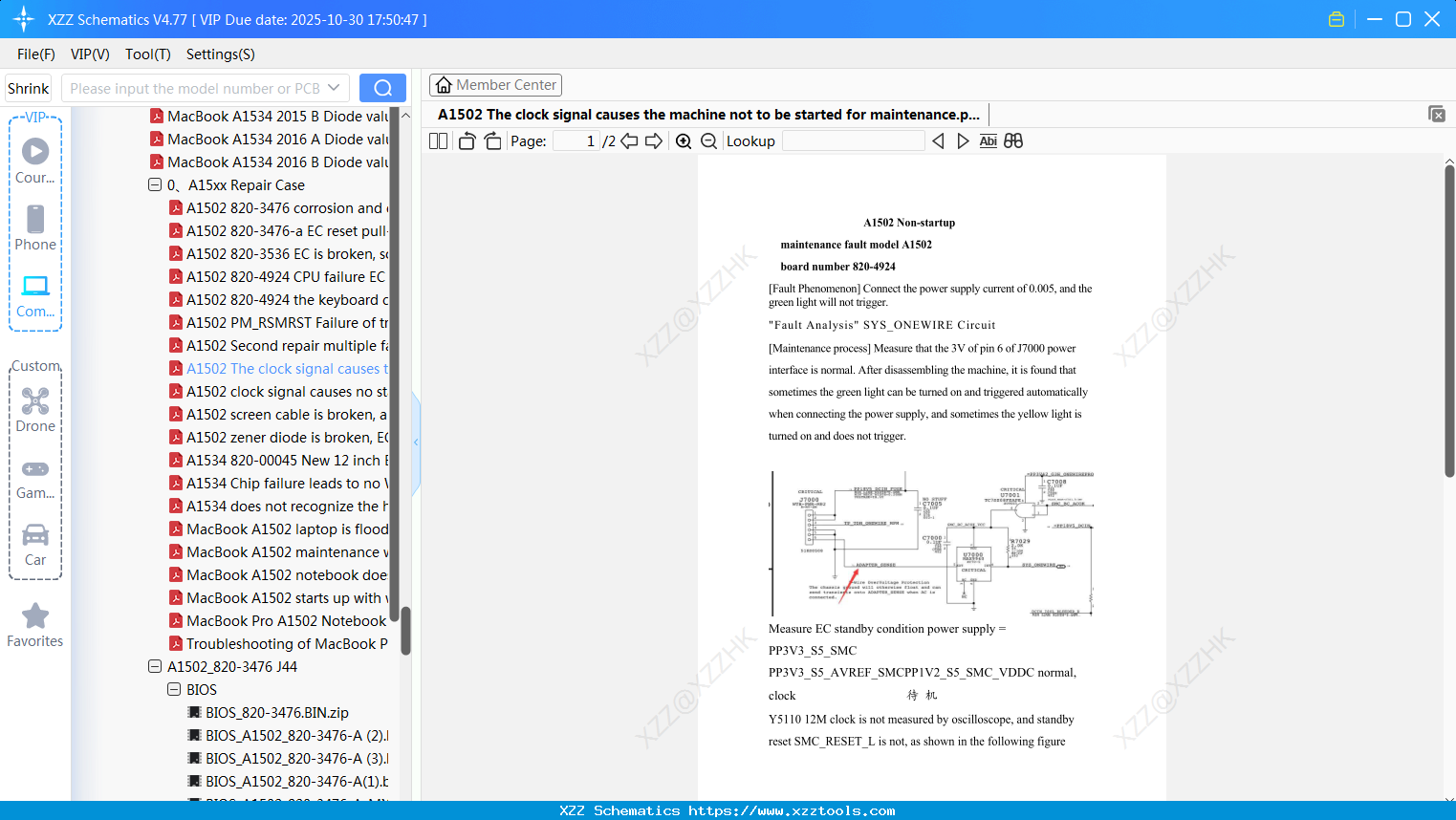This screenshot has height=820, width=1456.
Task: Open A1502 PM_RSMRST Failure document
Action: pyautogui.click(x=279, y=323)
